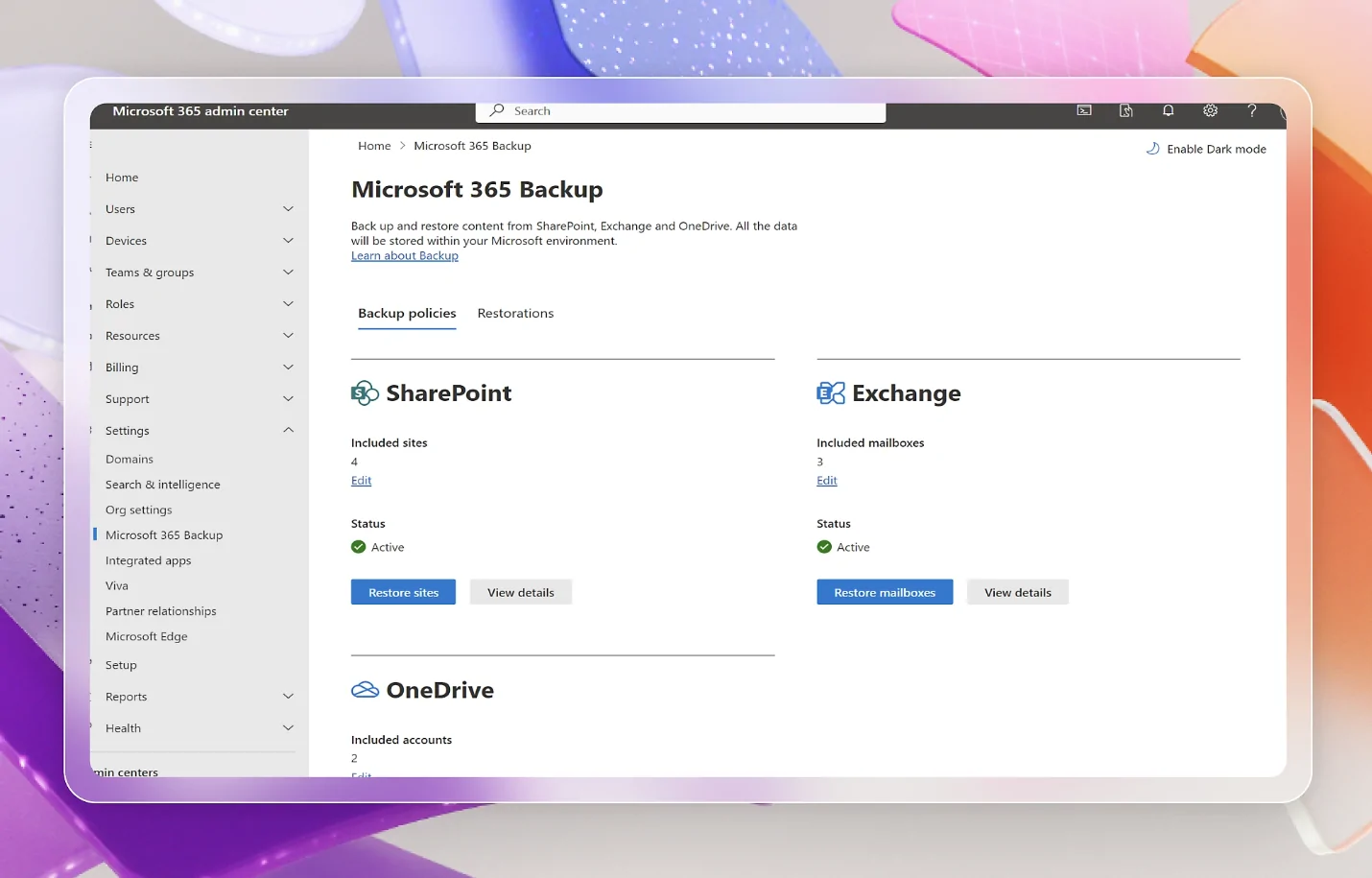Enable Dark mode
Image resolution: width=1372 pixels, height=878 pixels.
[x=1215, y=149]
